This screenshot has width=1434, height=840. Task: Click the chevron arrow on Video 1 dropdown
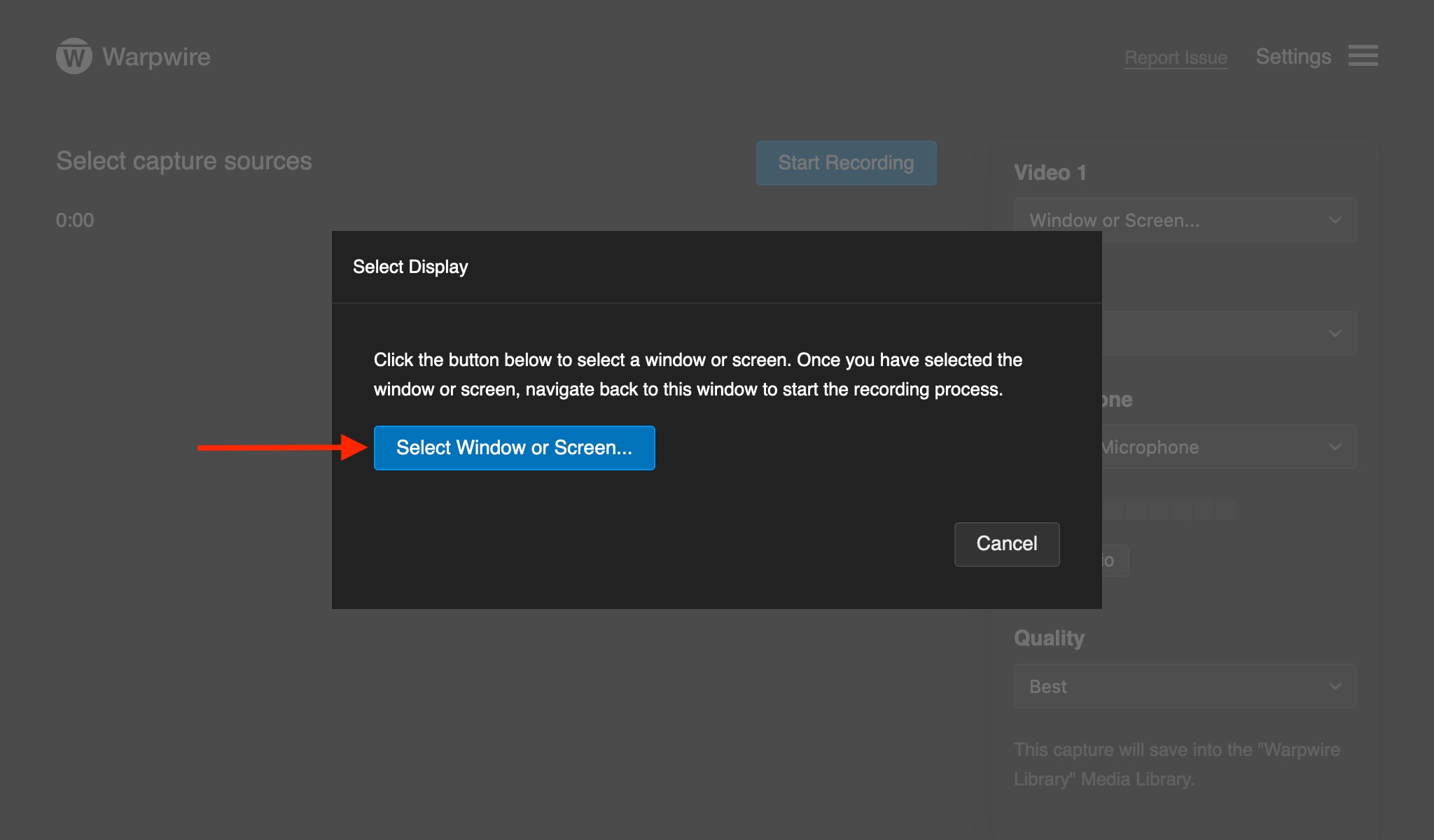pos(1335,220)
